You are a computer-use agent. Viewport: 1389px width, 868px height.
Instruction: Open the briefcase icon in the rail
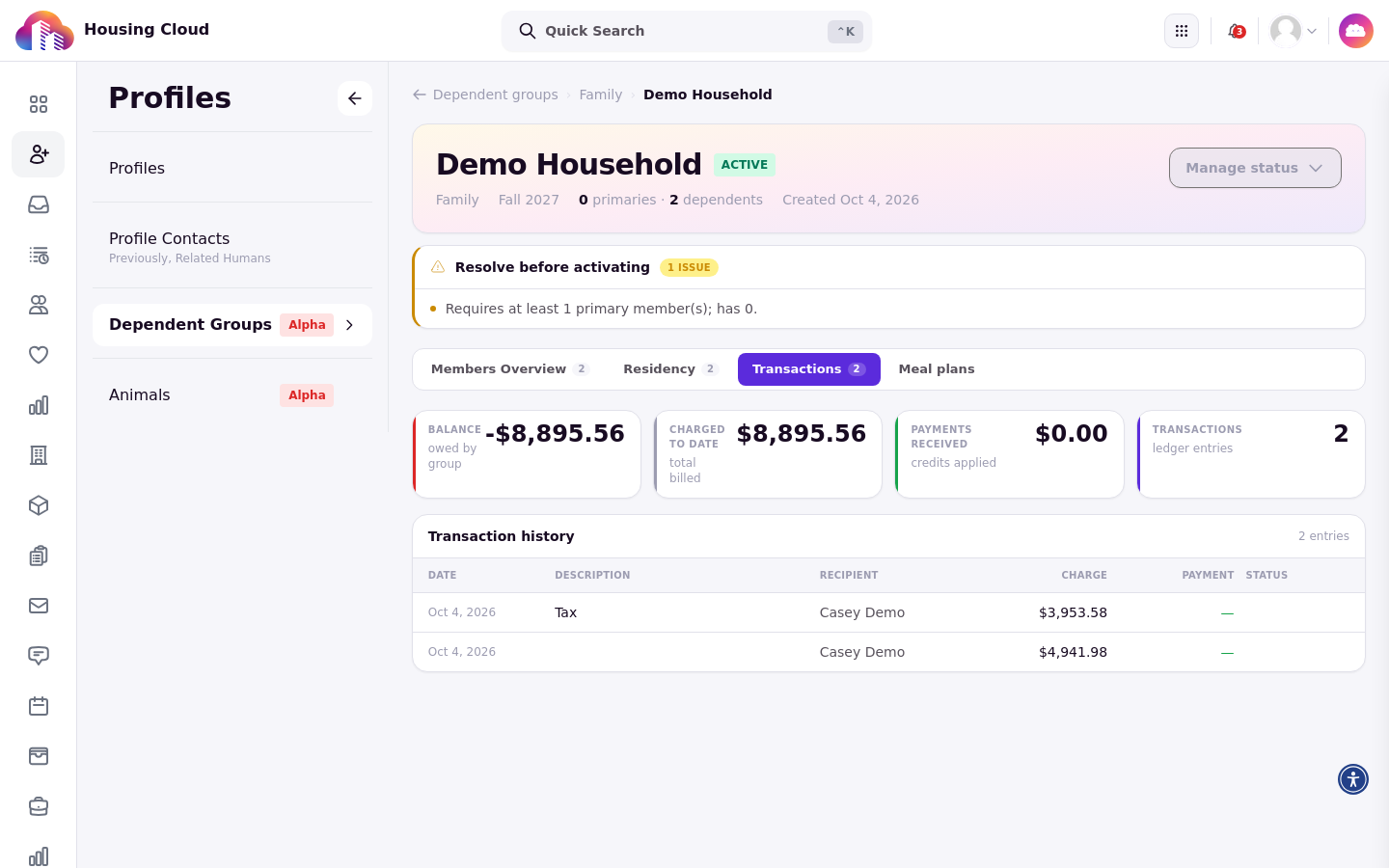coord(39,806)
